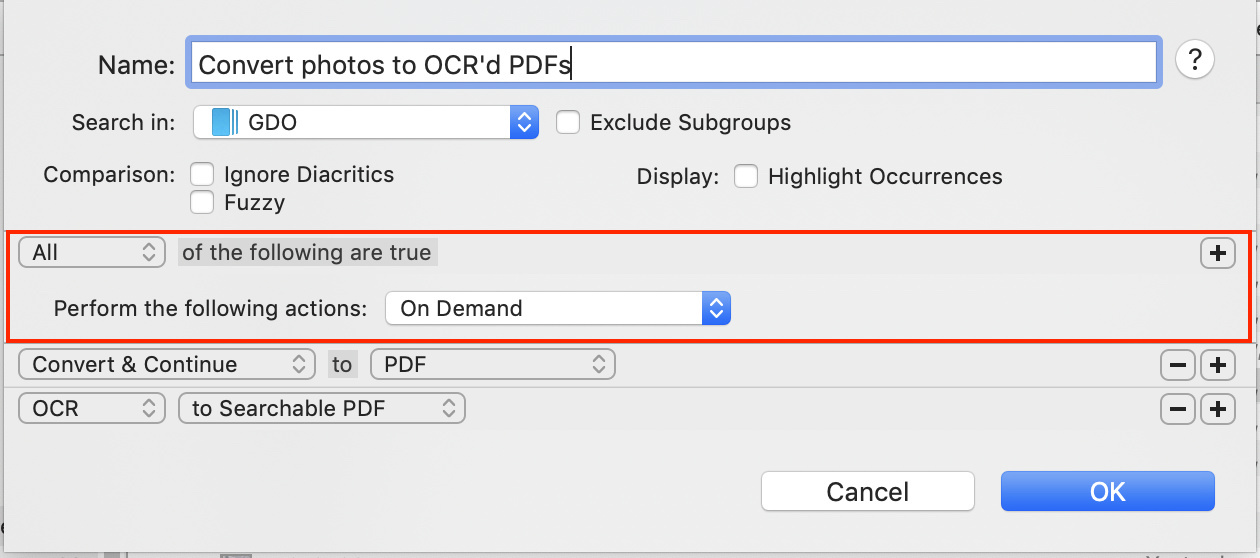The width and height of the screenshot is (1260, 558).
Task: Remove the OCR action row
Action: click(1178, 408)
